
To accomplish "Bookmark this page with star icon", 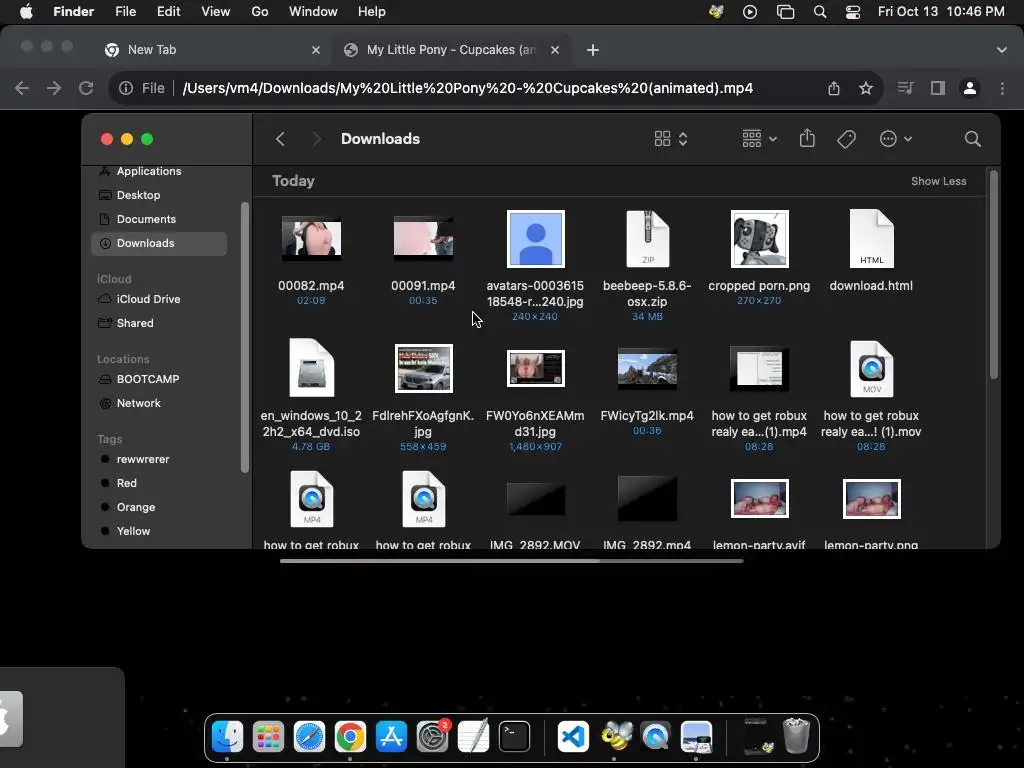I will [866, 88].
